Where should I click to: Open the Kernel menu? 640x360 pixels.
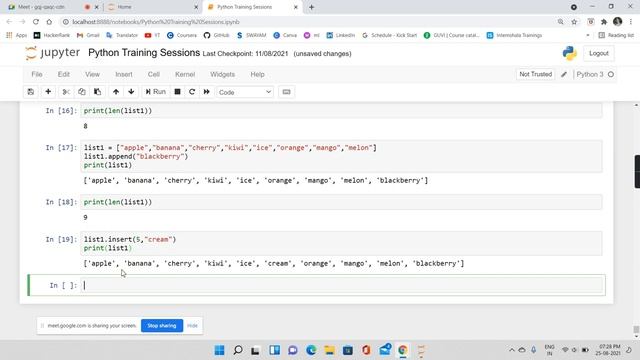[185, 74]
